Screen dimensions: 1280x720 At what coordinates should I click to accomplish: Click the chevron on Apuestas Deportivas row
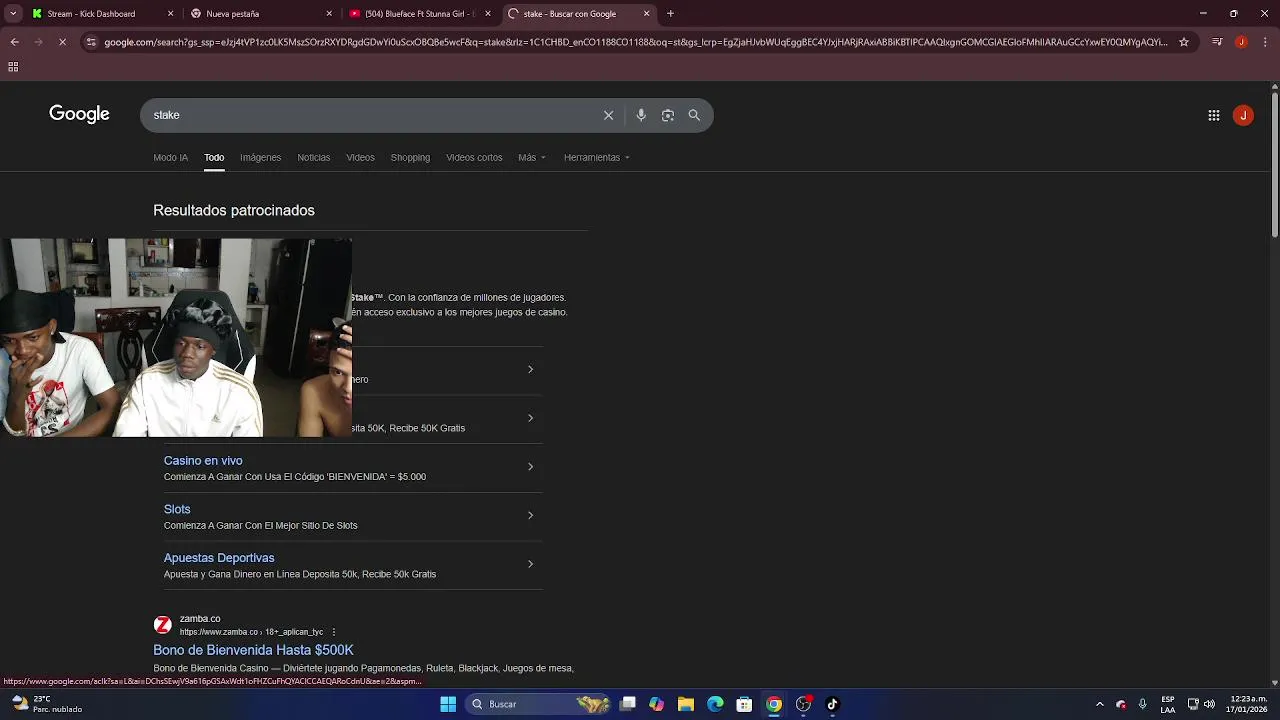[530, 564]
